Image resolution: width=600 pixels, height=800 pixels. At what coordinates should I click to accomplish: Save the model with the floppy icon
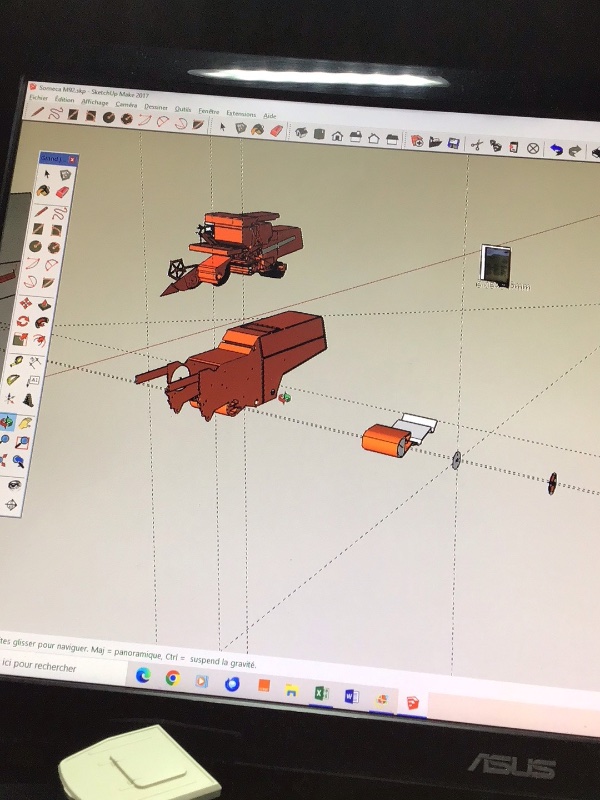(454, 144)
